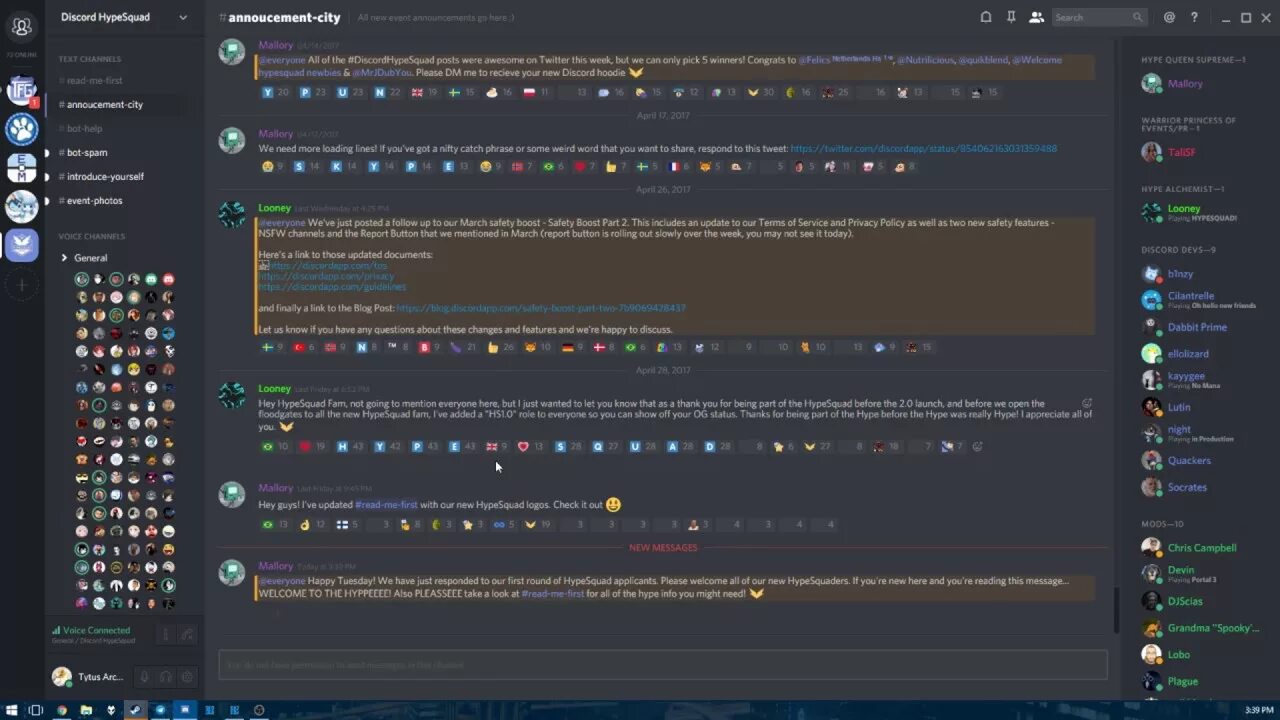Click #read-me-first mention in logos message

[386, 505]
